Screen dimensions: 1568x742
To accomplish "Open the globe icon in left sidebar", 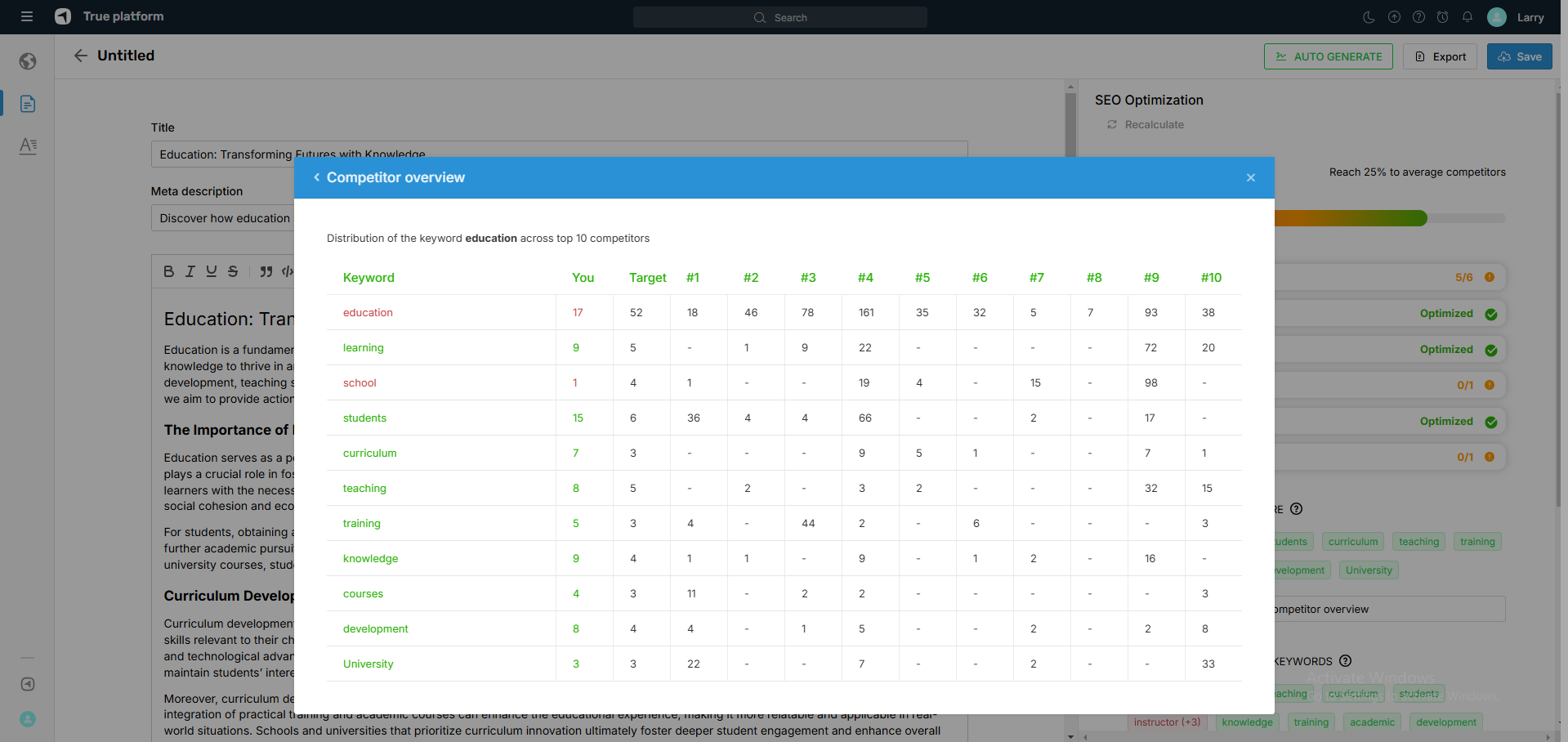I will [28, 61].
